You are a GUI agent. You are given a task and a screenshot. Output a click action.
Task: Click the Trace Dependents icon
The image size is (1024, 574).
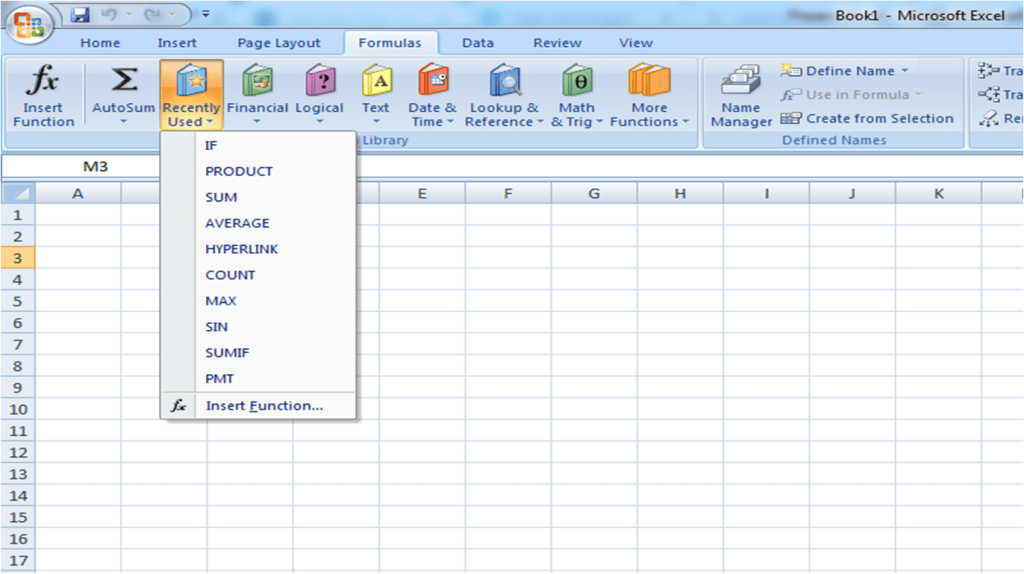pyautogui.click(x=988, y=95)
